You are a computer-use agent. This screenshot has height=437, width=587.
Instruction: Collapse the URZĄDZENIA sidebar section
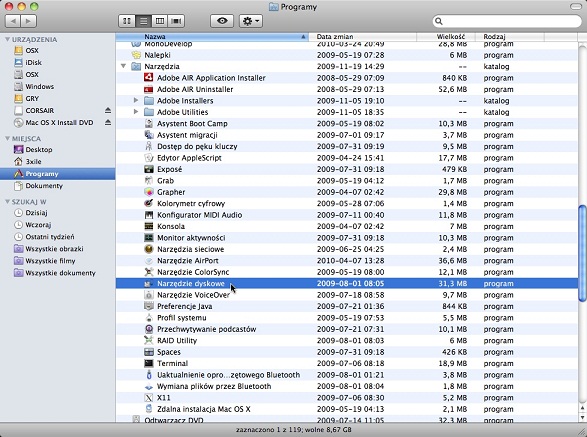tap(7, 39)
